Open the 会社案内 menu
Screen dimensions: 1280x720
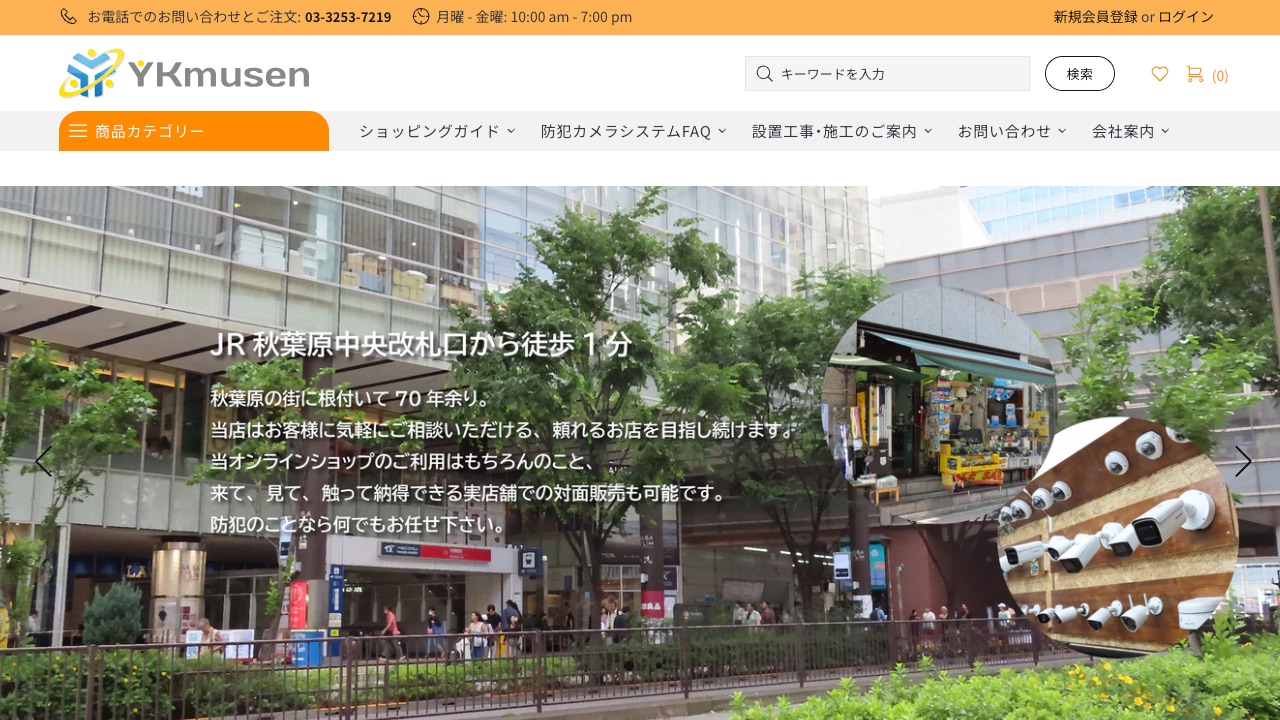1130,131
